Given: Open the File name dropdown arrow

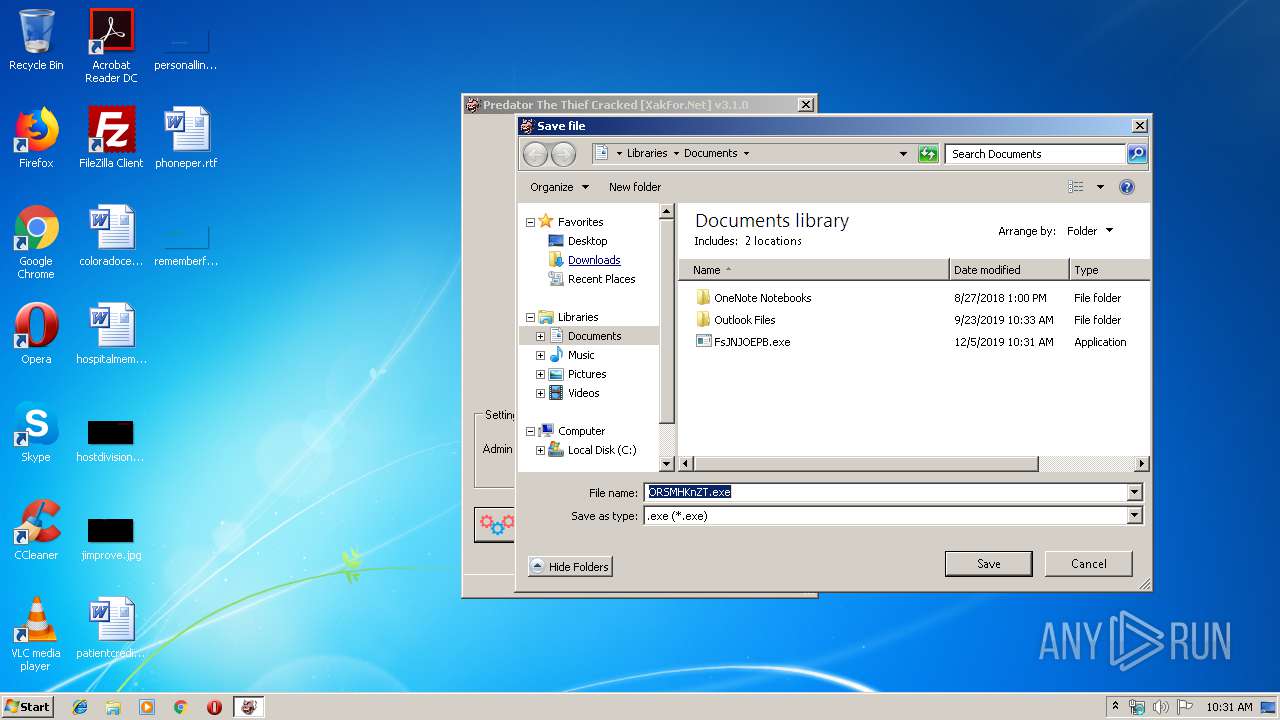Looking at the screenshot, I should [x=1134, y=492].
